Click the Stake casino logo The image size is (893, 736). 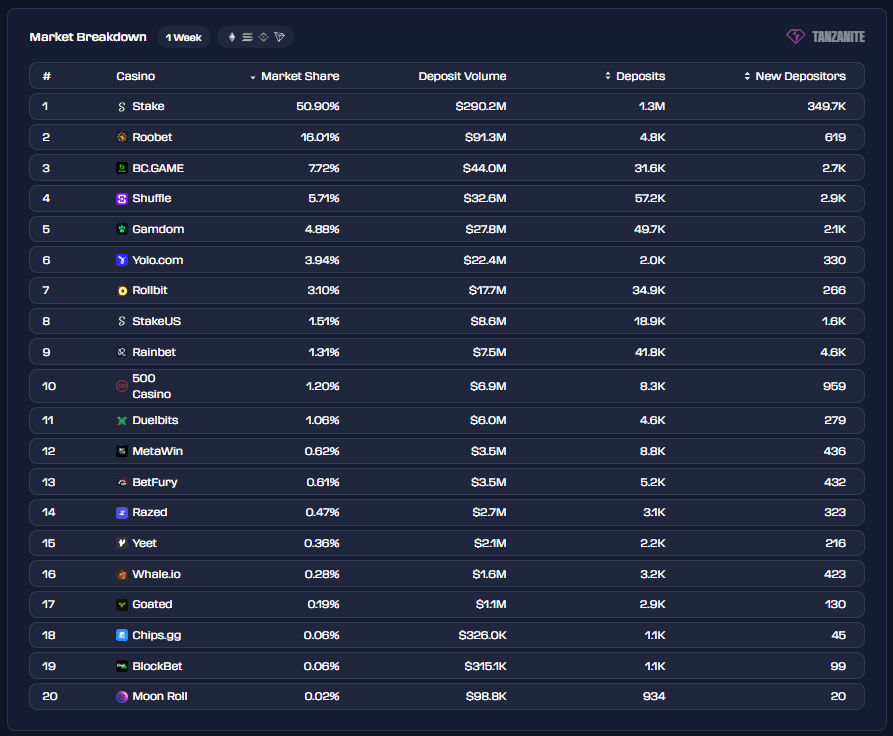coord(121,107)
